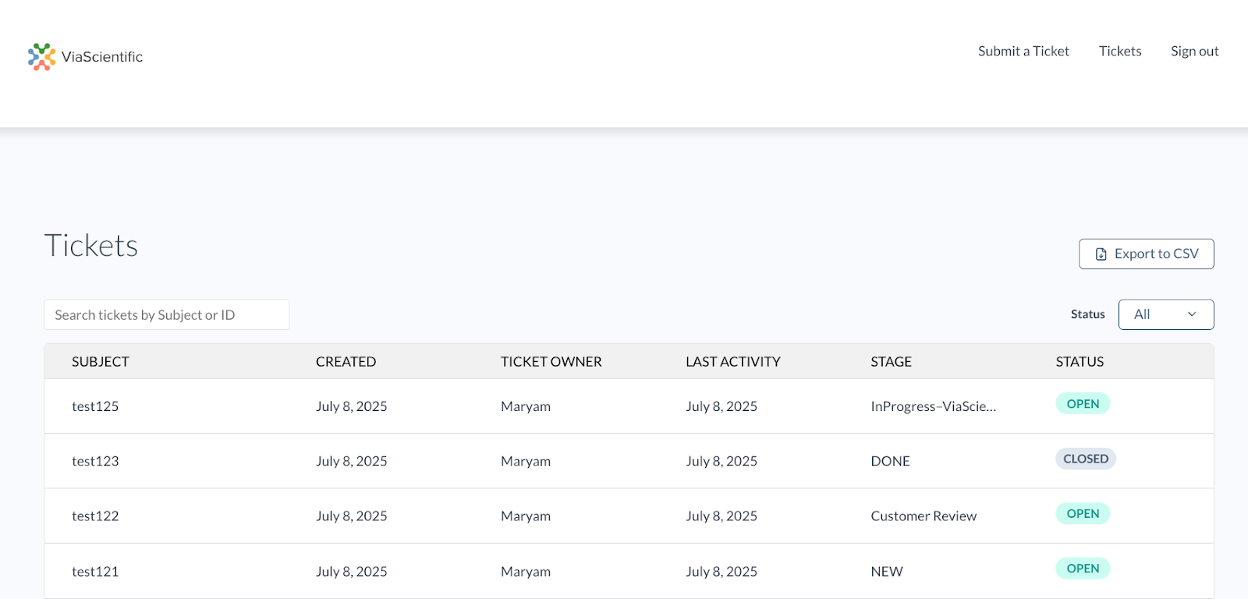Click the CSV file icon in Export button
The height and width of the screenshot is (600, 1248).
1101,254
